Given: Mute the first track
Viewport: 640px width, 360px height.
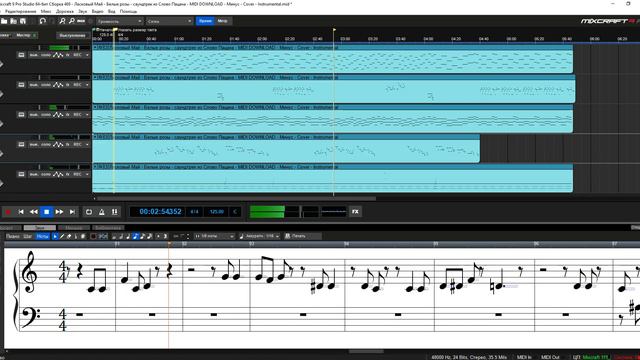Looking at the screenshot, I should click(x=34, y=55).
